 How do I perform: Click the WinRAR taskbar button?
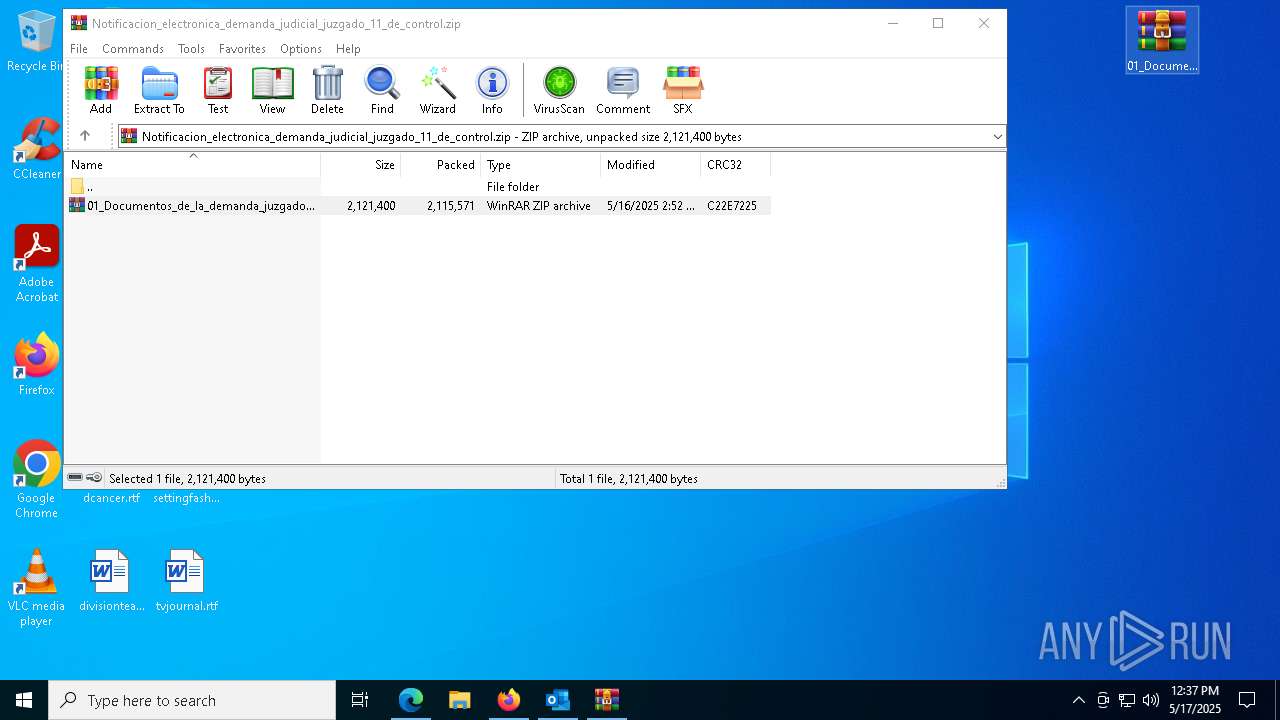[x=606, y=700]
